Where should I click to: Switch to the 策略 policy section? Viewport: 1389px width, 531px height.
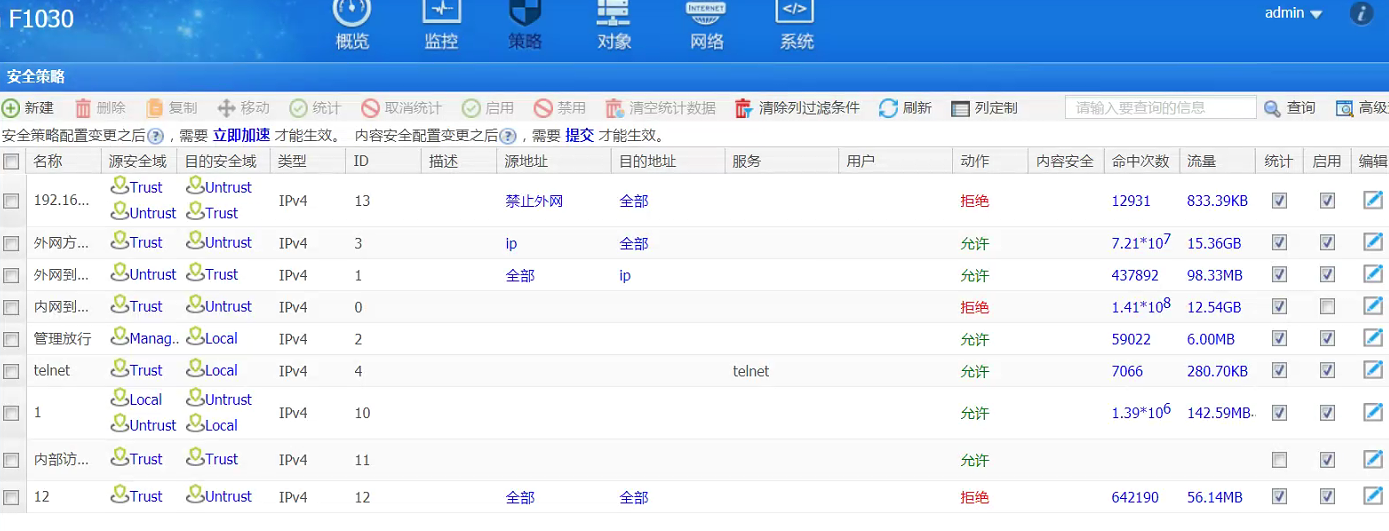525,25
